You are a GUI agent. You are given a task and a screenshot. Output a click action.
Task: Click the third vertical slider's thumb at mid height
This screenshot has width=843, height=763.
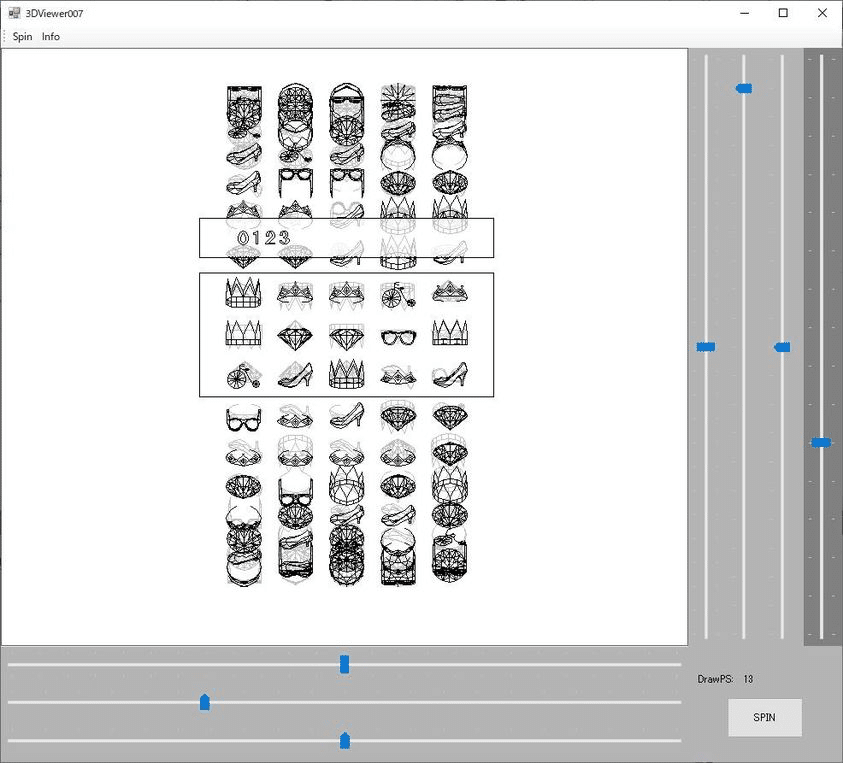(x=782, y=347)
